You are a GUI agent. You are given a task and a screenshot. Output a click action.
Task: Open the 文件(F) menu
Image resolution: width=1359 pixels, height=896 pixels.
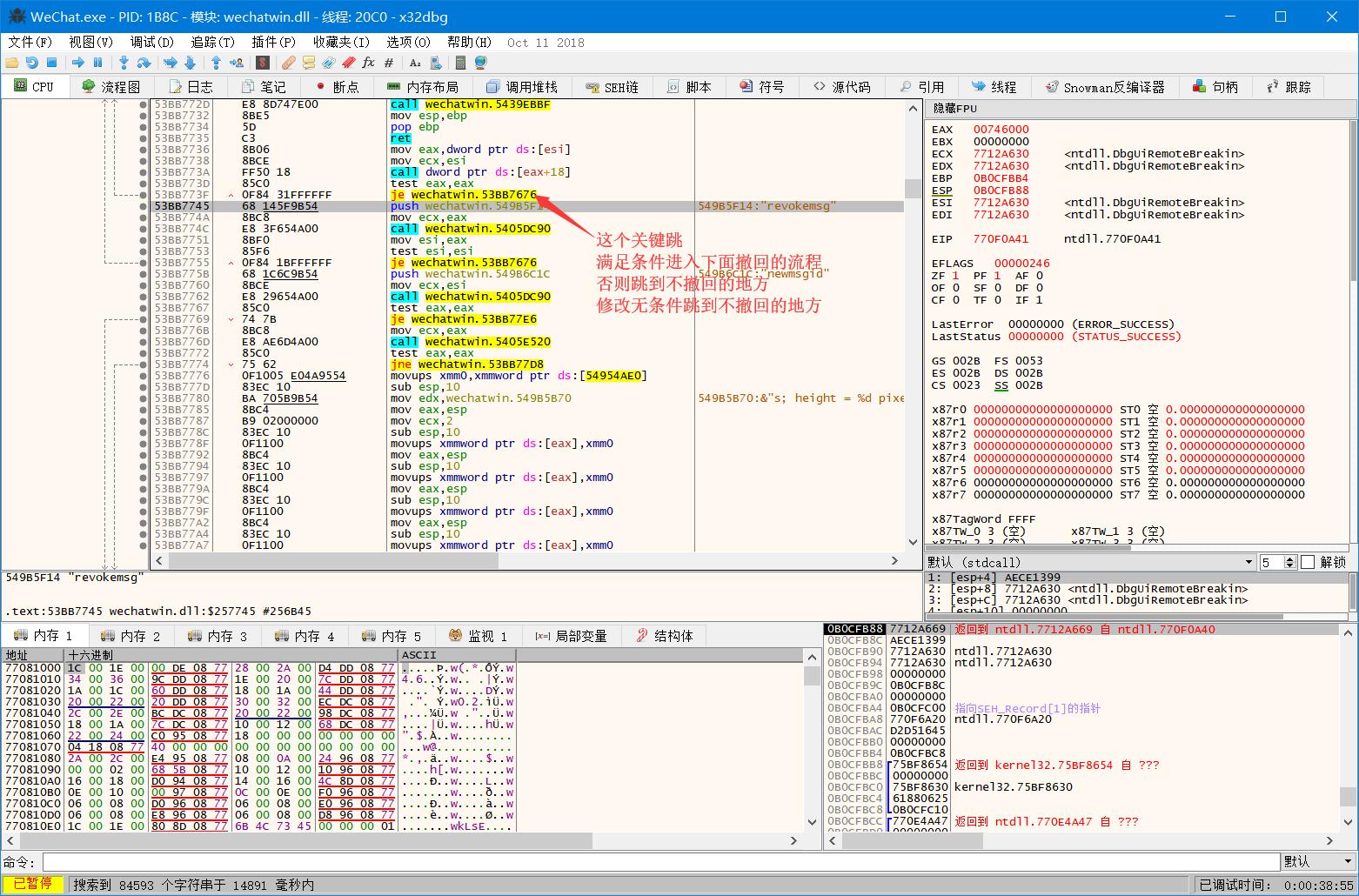[30, 42]
